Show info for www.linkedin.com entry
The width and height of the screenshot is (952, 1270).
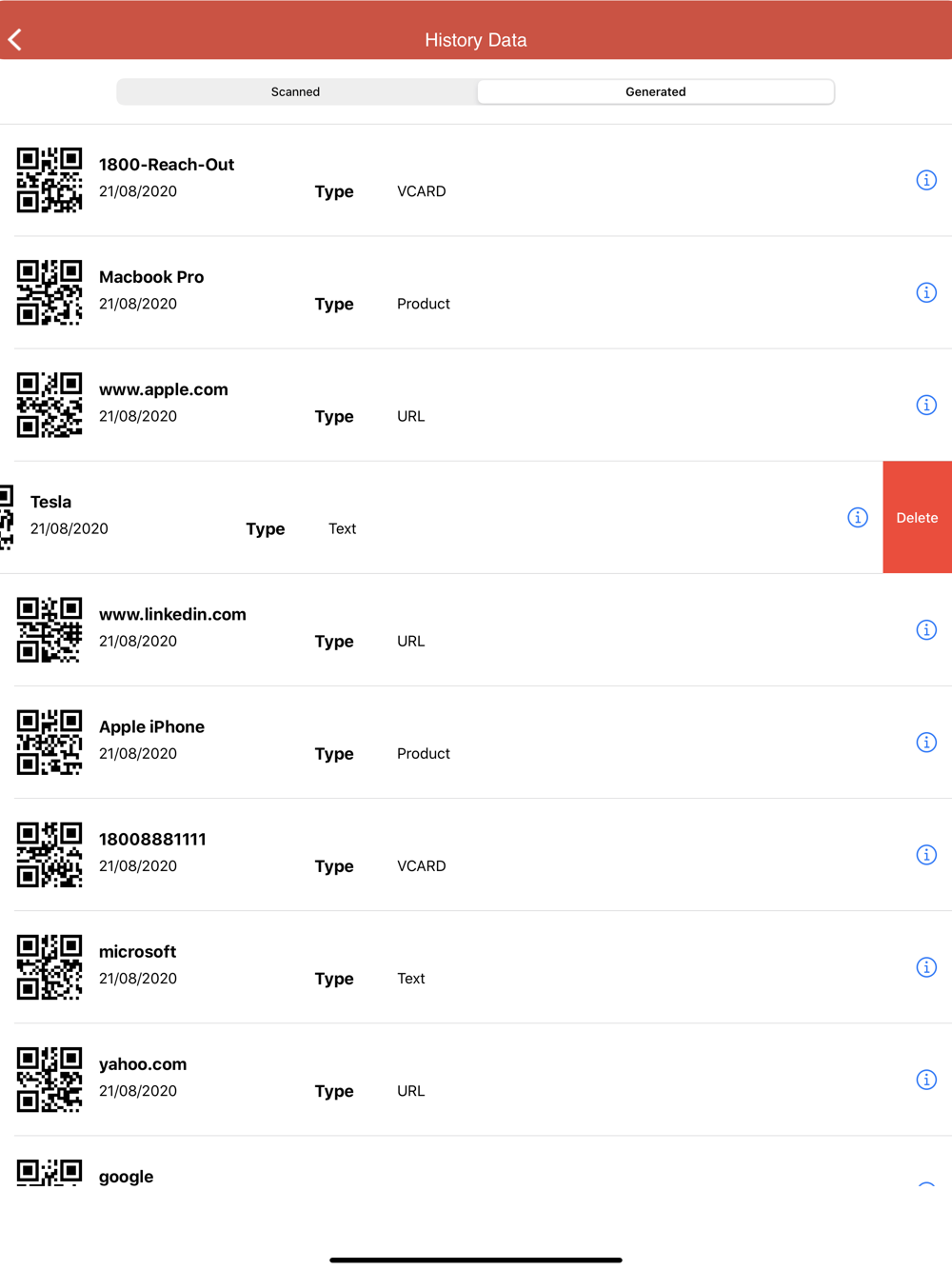tap(926, 629)
